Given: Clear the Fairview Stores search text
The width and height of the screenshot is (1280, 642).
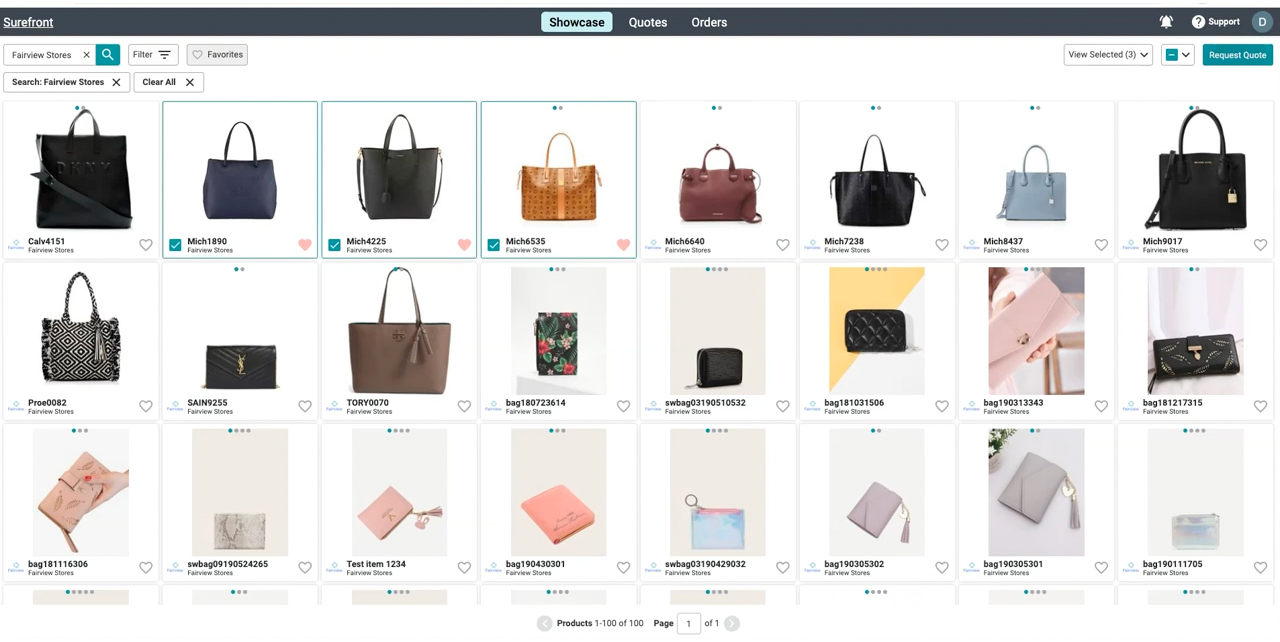Looking at the screenshot, I should 86,55.
